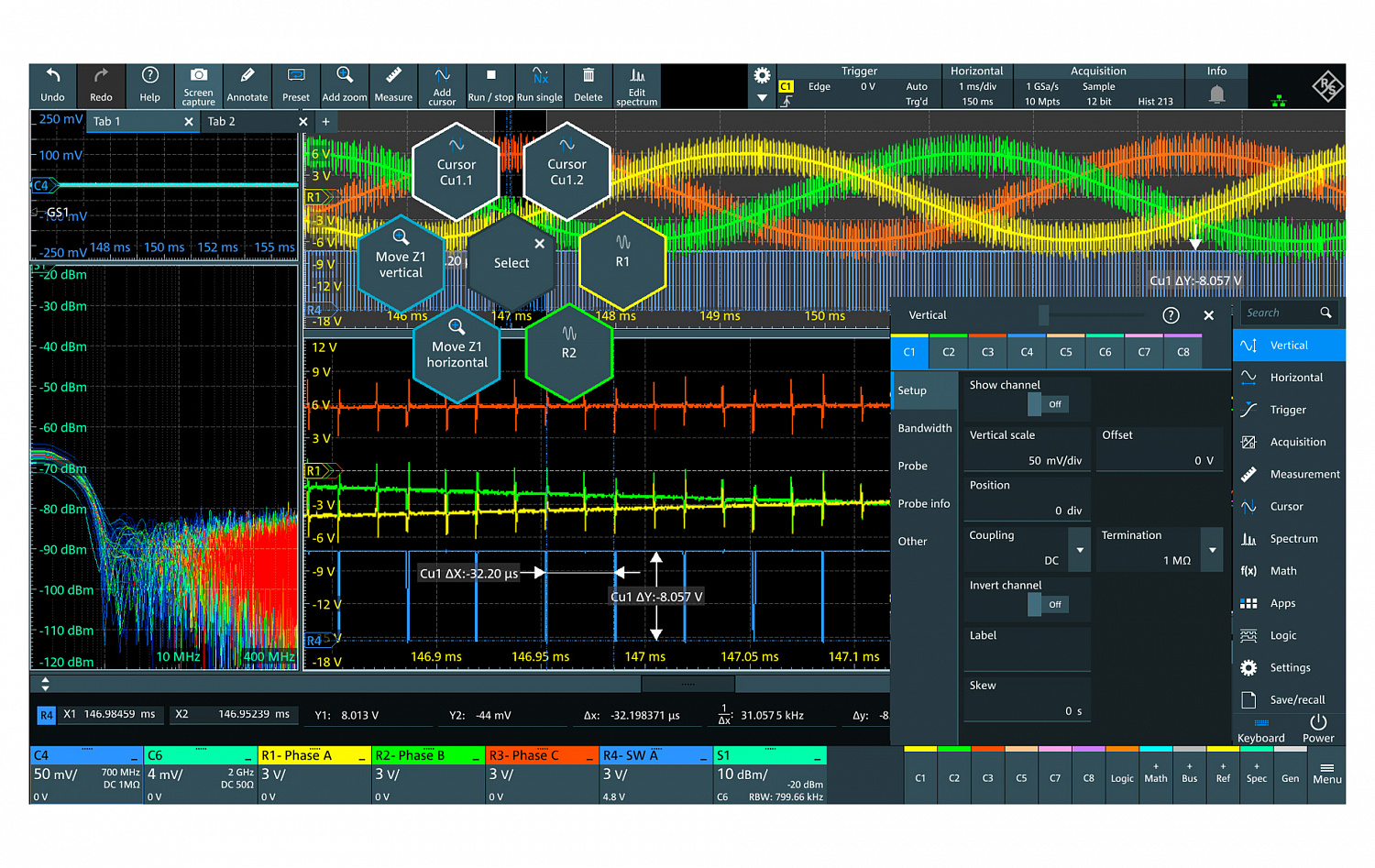Take a Screen capture

point(198,85)
